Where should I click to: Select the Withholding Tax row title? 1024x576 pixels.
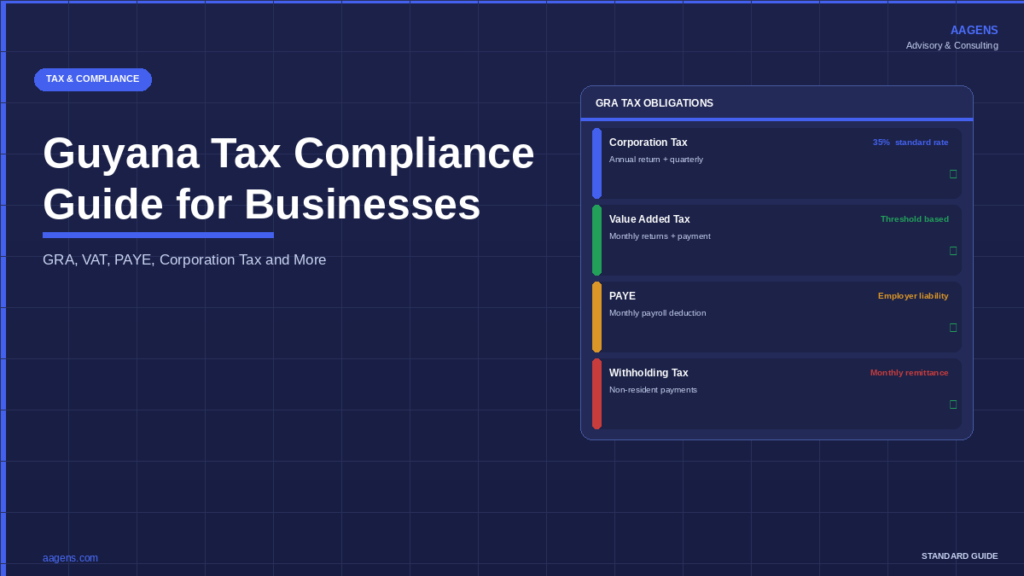pos(648,373)
